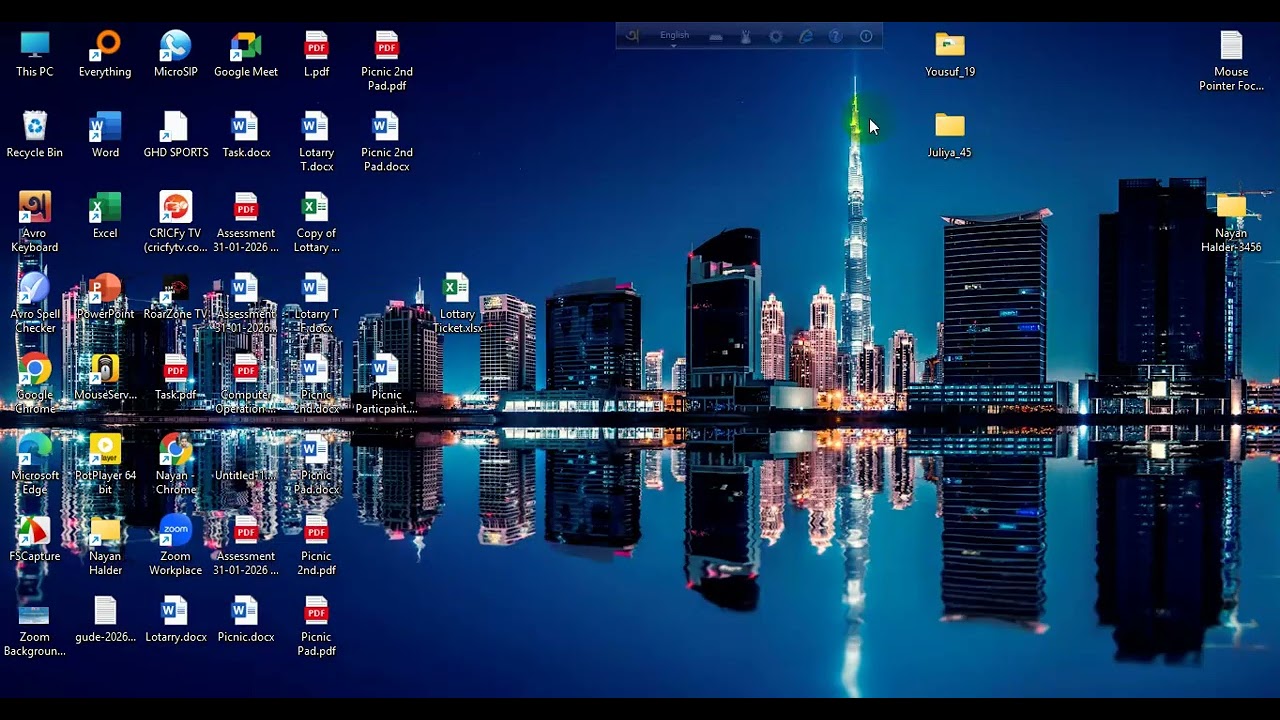1280x720 pixels.
Task: Open Avro mouse typing from the top bar
Action: [x=746, y=36]
